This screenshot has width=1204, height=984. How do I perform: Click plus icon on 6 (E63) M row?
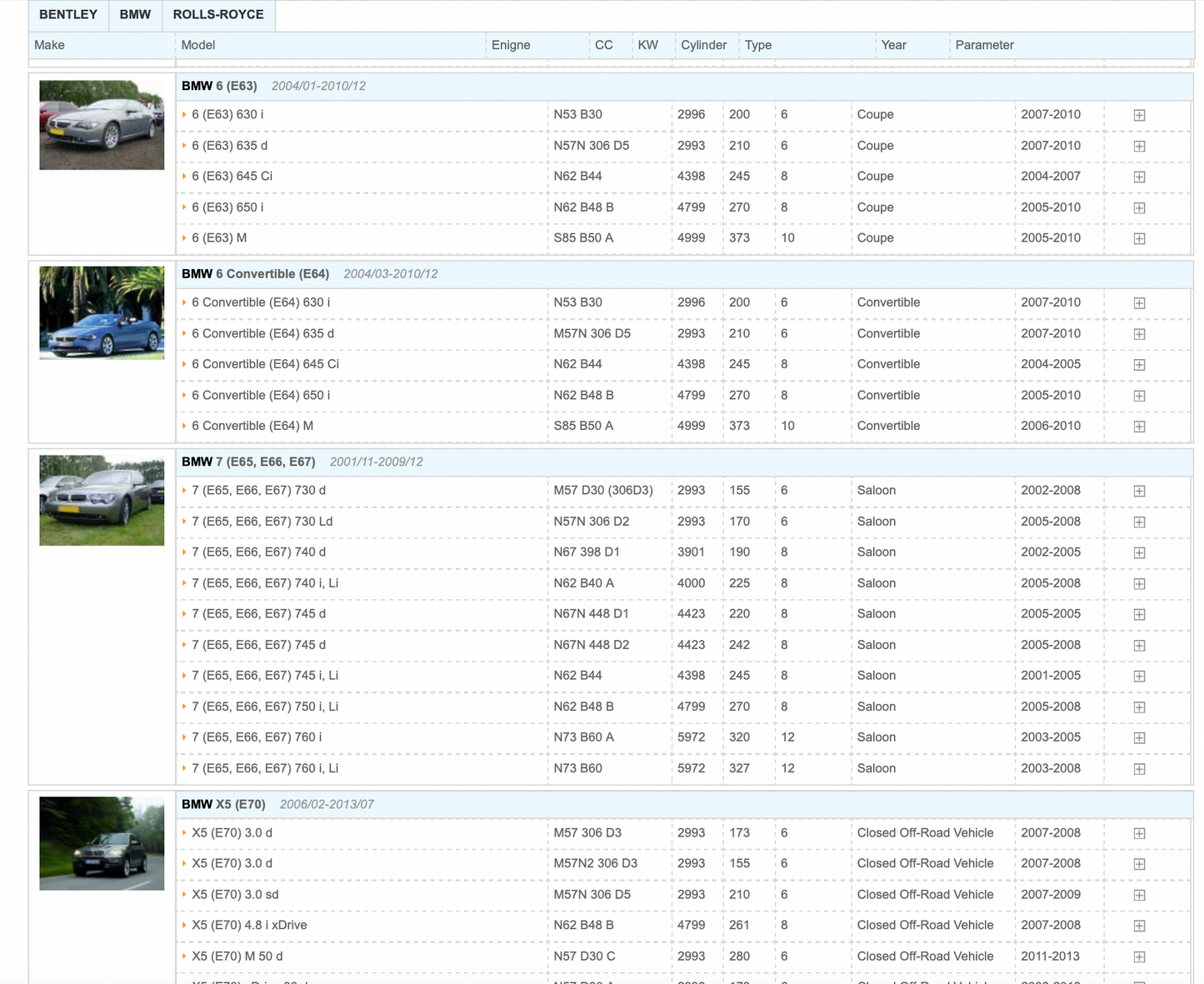pos(1139,238)
